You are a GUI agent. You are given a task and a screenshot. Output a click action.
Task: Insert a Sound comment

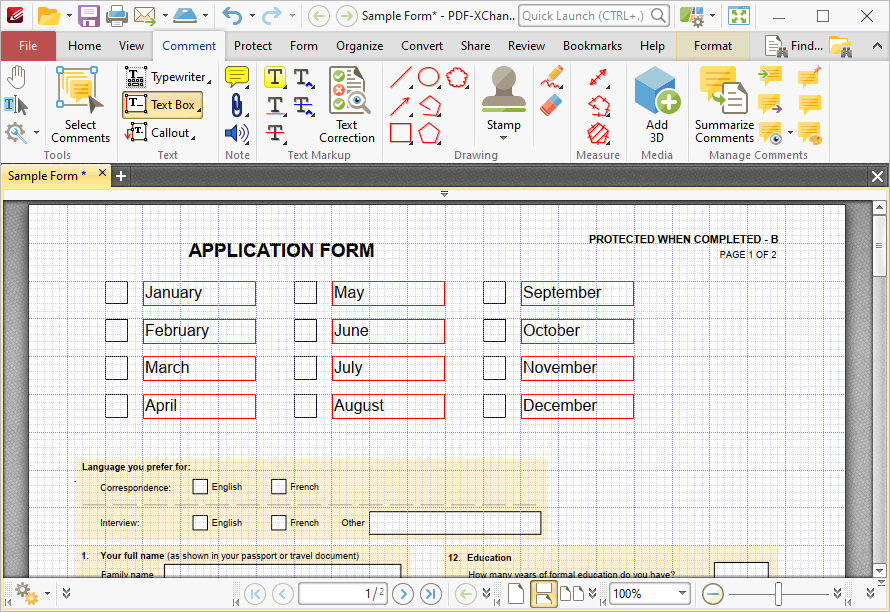237,133
